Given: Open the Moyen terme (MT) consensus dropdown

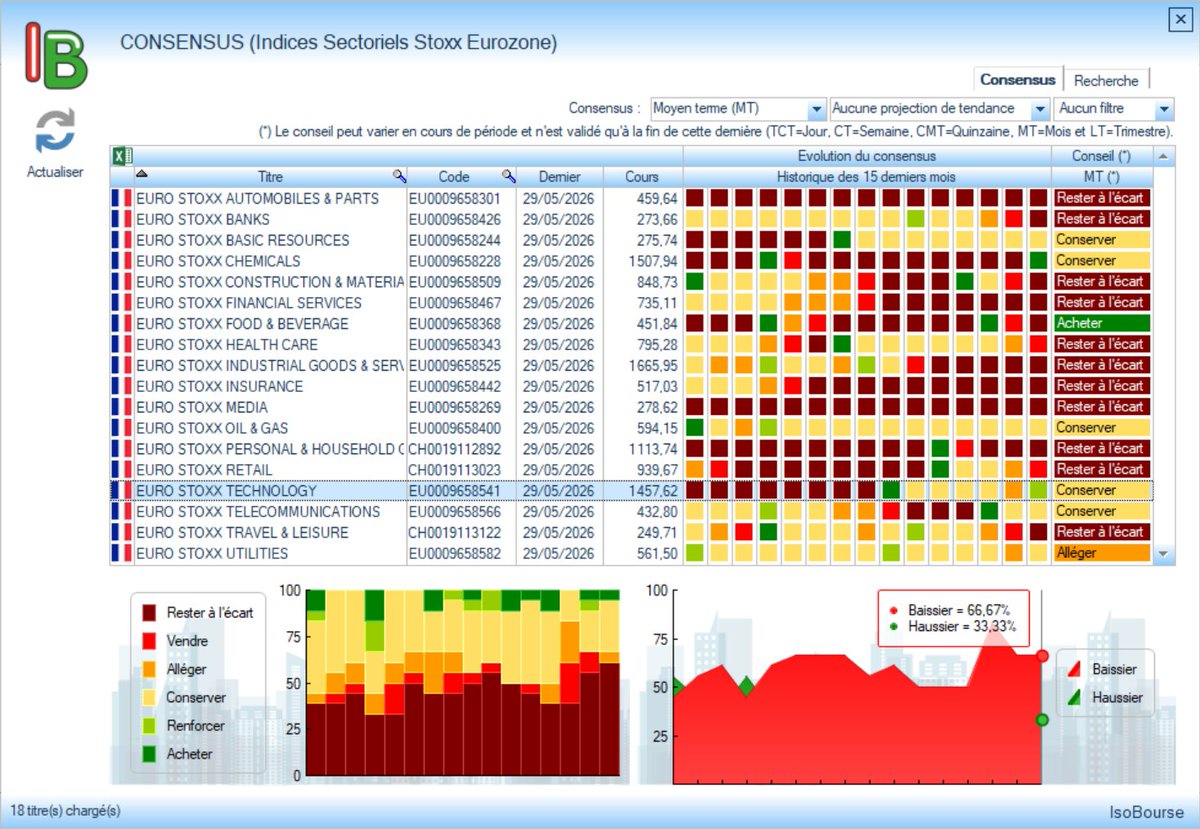Looking at the screenshot, I should (x=738, y=108).
